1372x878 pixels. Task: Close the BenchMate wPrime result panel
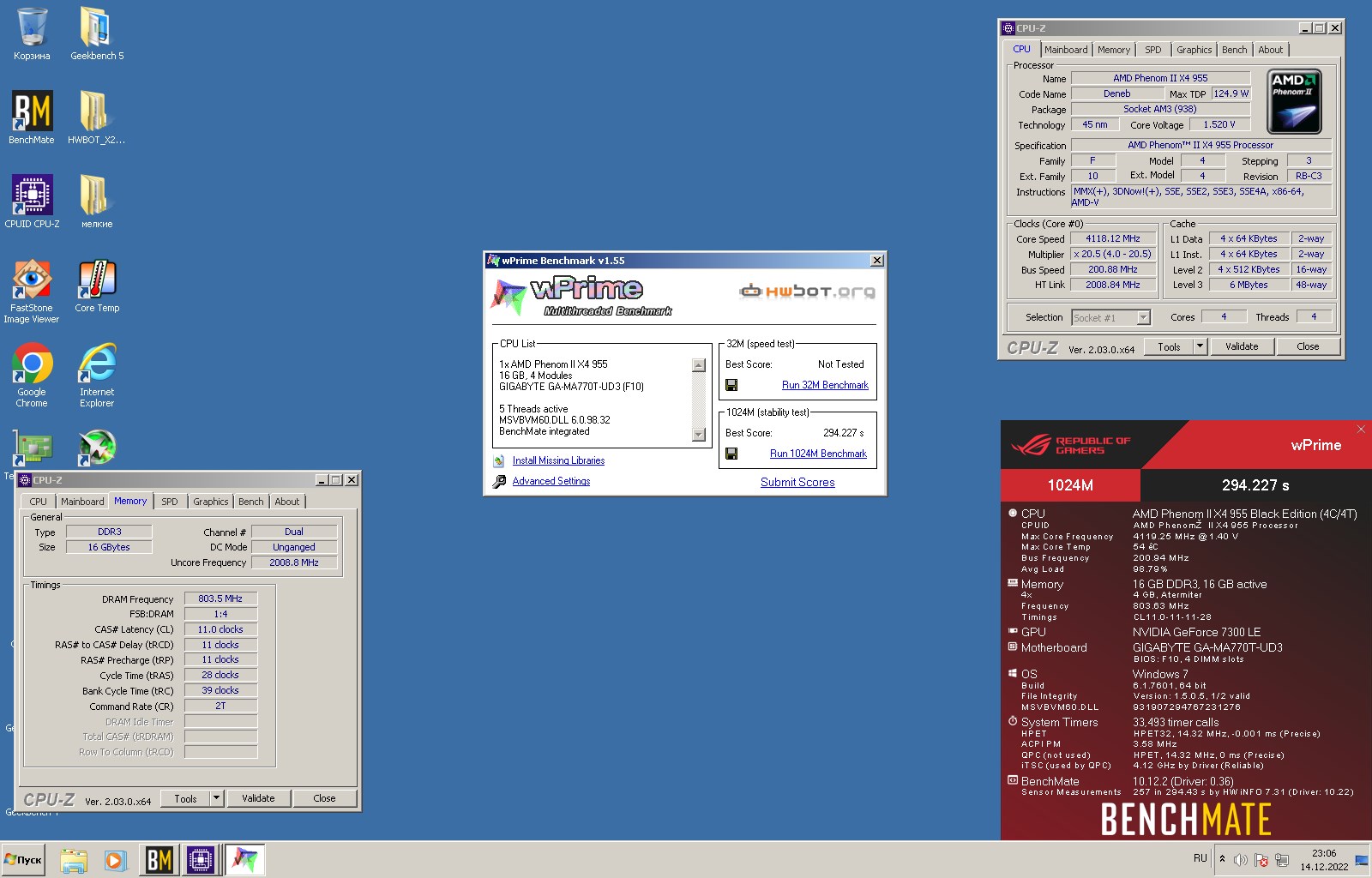pos(1361,429)
